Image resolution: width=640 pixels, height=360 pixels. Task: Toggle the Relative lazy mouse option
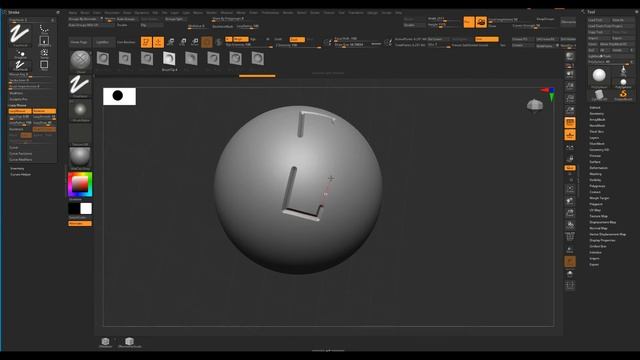click(44, 111)
